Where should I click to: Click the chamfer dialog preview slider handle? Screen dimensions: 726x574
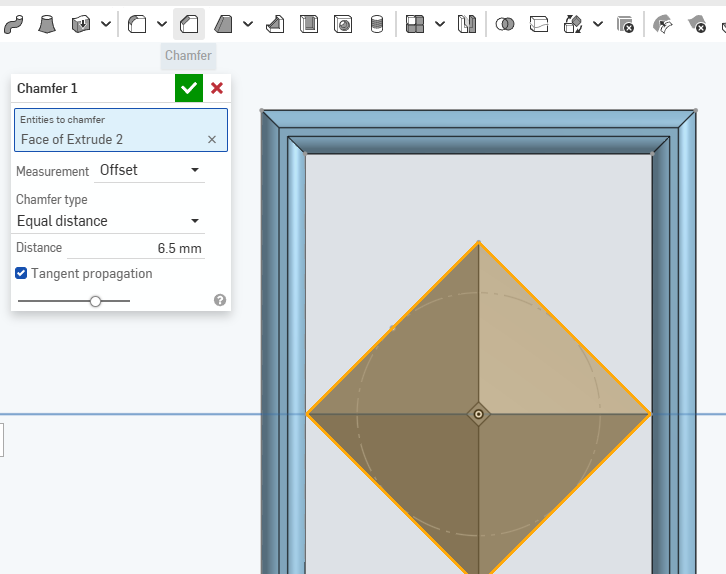pos(95,300)
